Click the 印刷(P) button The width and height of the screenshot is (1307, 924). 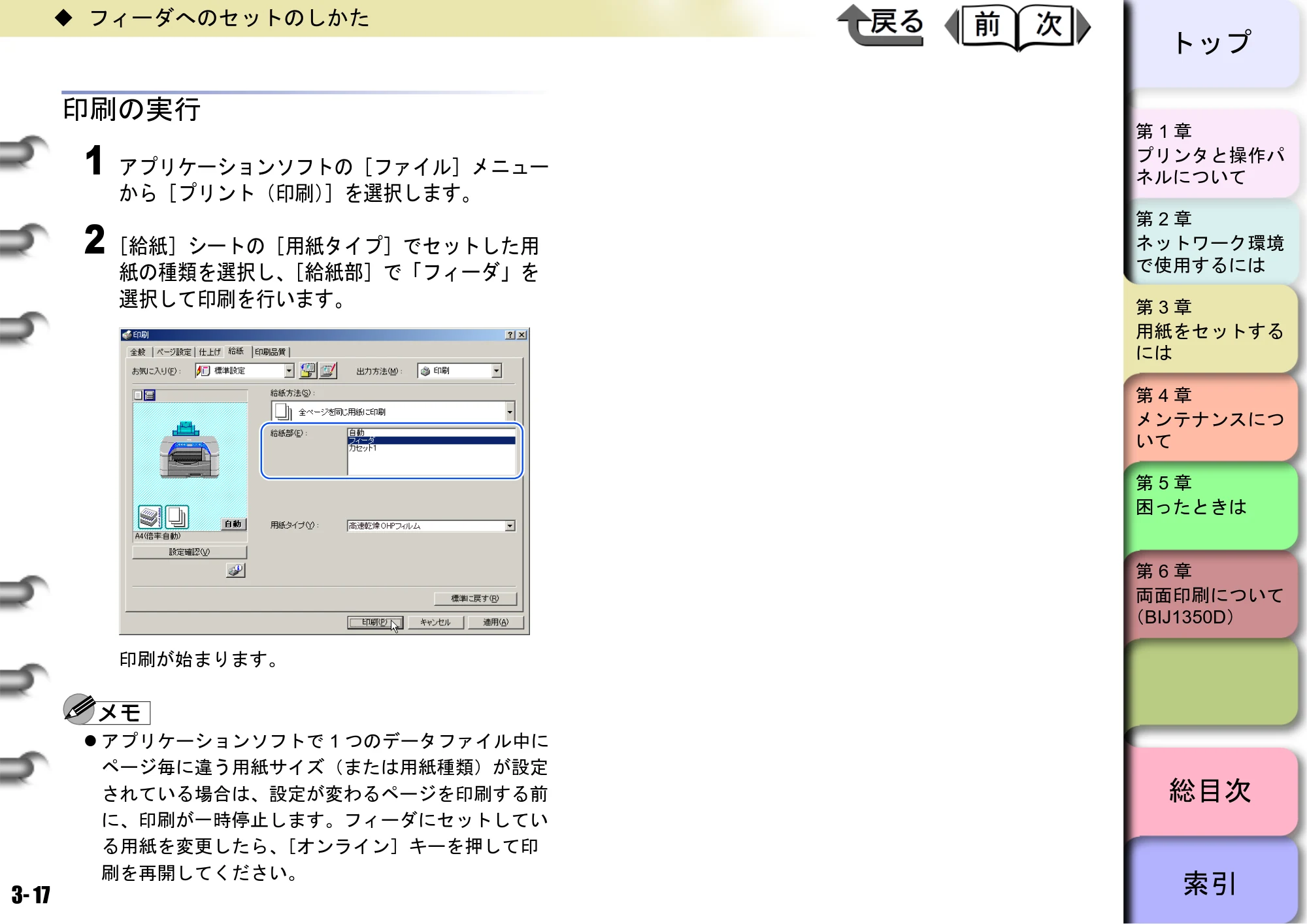pyautogui.click(x=375, y=622)
